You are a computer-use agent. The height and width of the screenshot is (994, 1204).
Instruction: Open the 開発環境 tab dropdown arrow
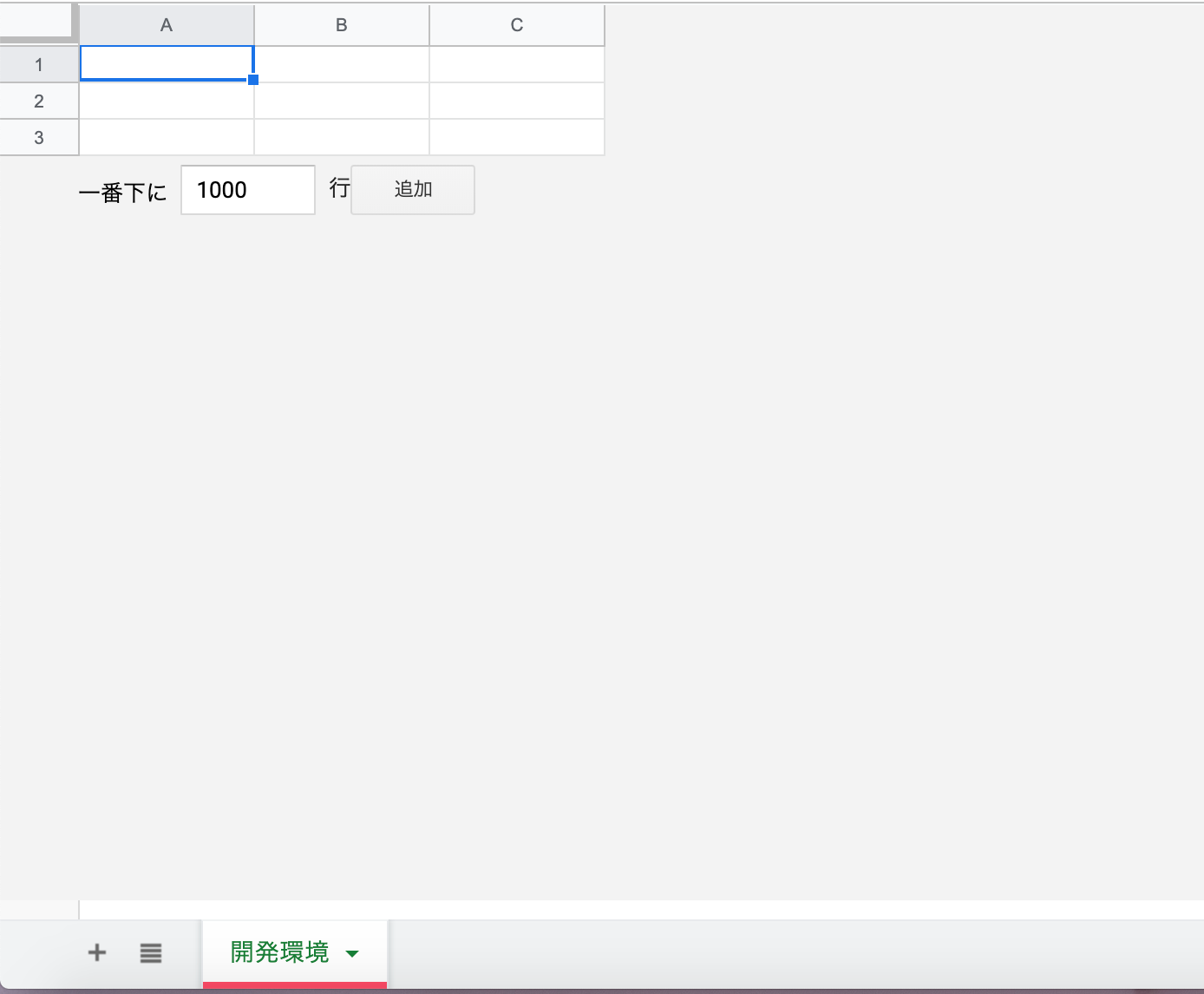tap(352, 953)
